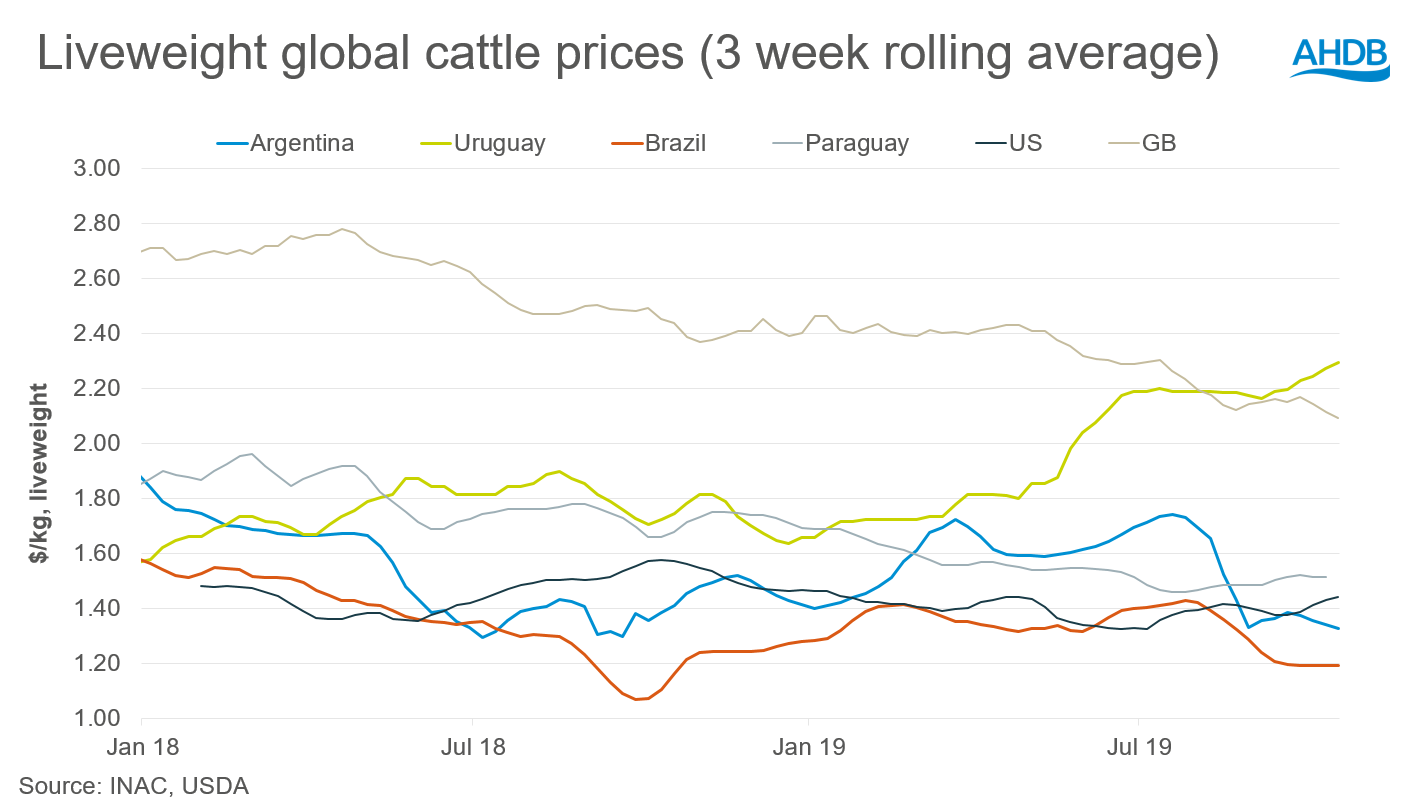Click the Source: INAC, USDA text
Viewport: 1415px width, 811px height.
coord(134,786)
